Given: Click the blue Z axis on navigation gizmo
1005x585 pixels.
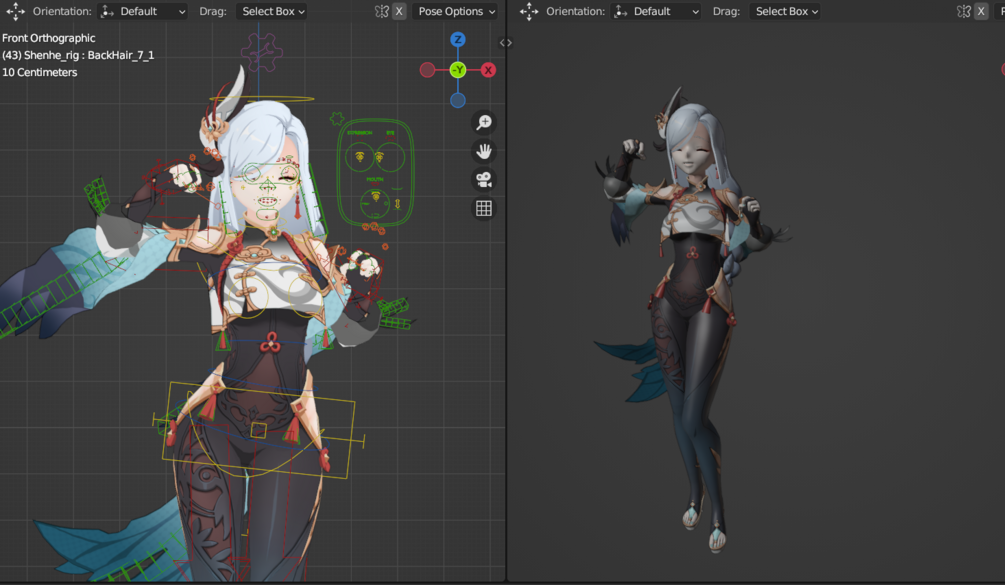Looking at the screenshot, I should [458, 40].
